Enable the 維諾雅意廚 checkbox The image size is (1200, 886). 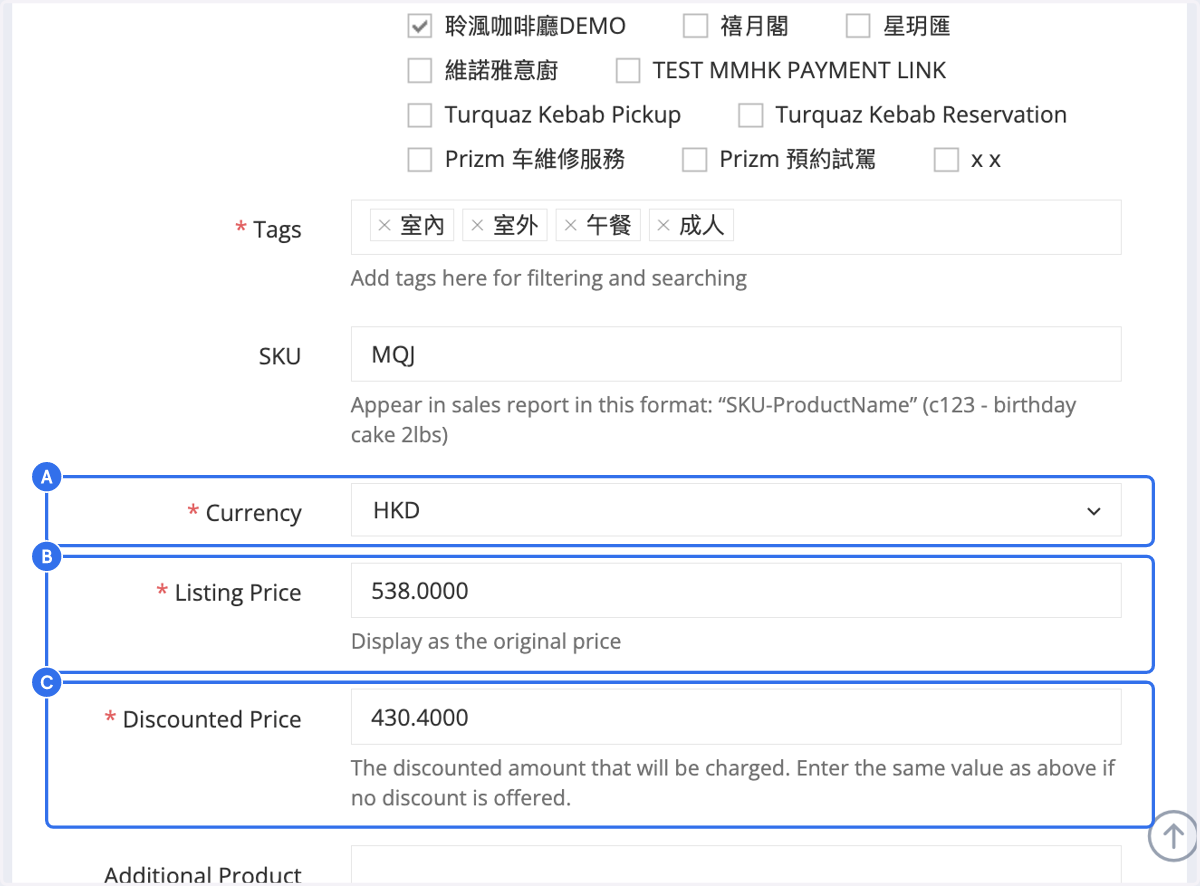[420, 71]
